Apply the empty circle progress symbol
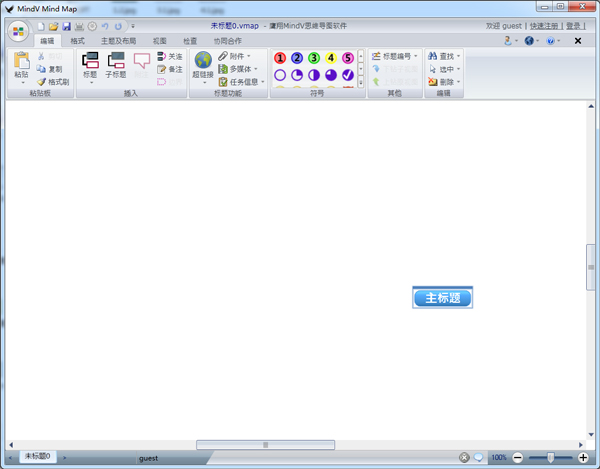The image size is (600, 469). pos(280,75)
